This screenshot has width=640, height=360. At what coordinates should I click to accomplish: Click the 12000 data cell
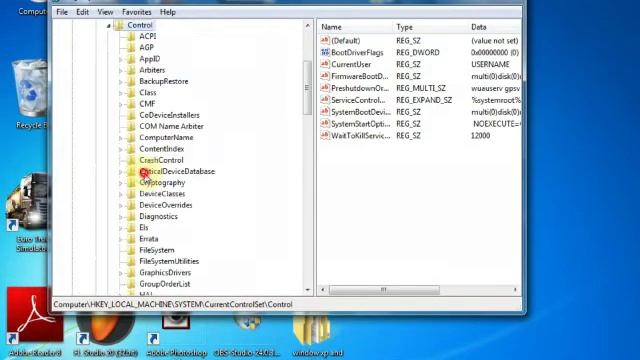click(480, 136)
